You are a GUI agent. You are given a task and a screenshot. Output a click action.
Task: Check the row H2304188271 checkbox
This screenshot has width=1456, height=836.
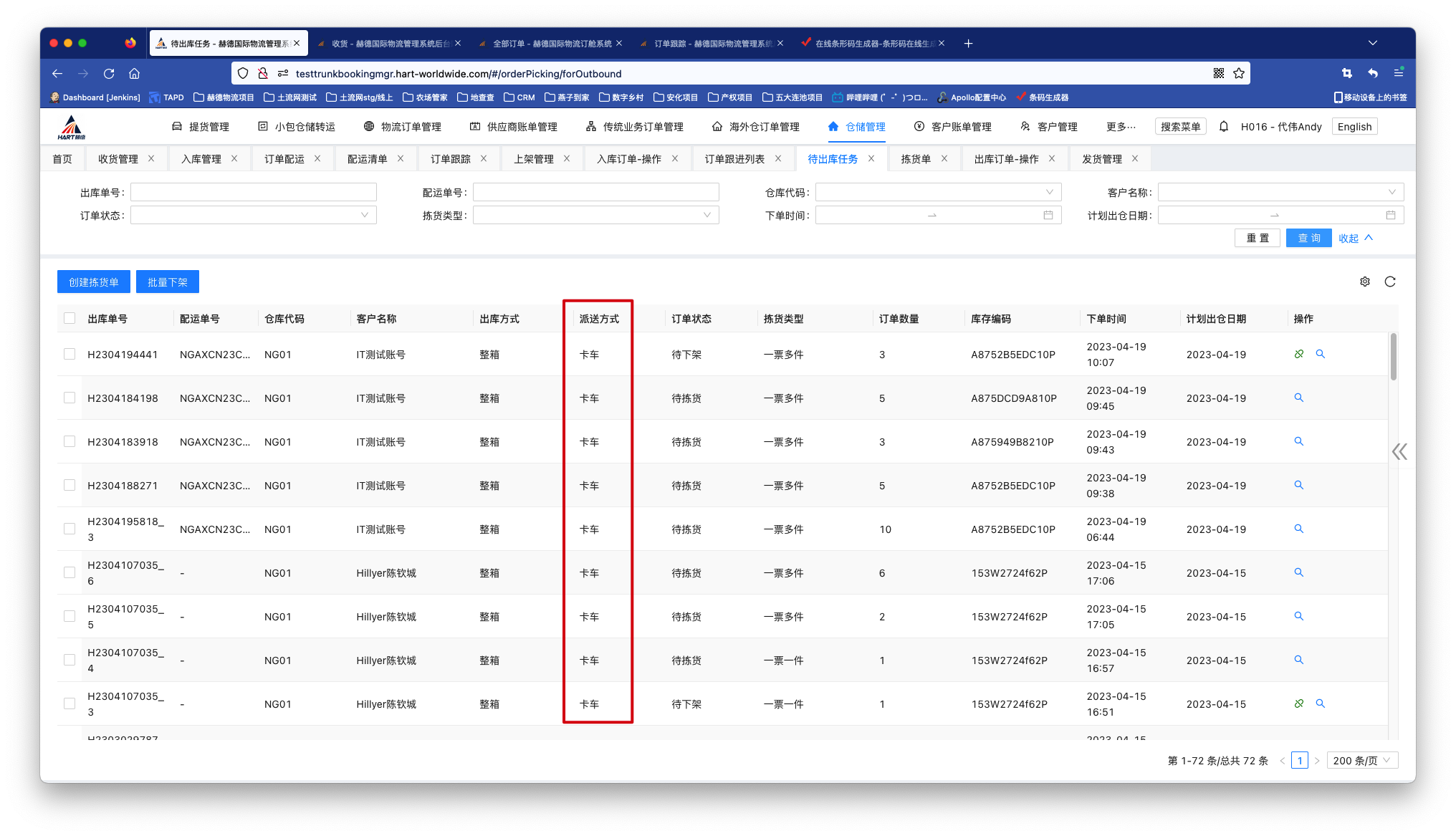[x=70, y=485]
